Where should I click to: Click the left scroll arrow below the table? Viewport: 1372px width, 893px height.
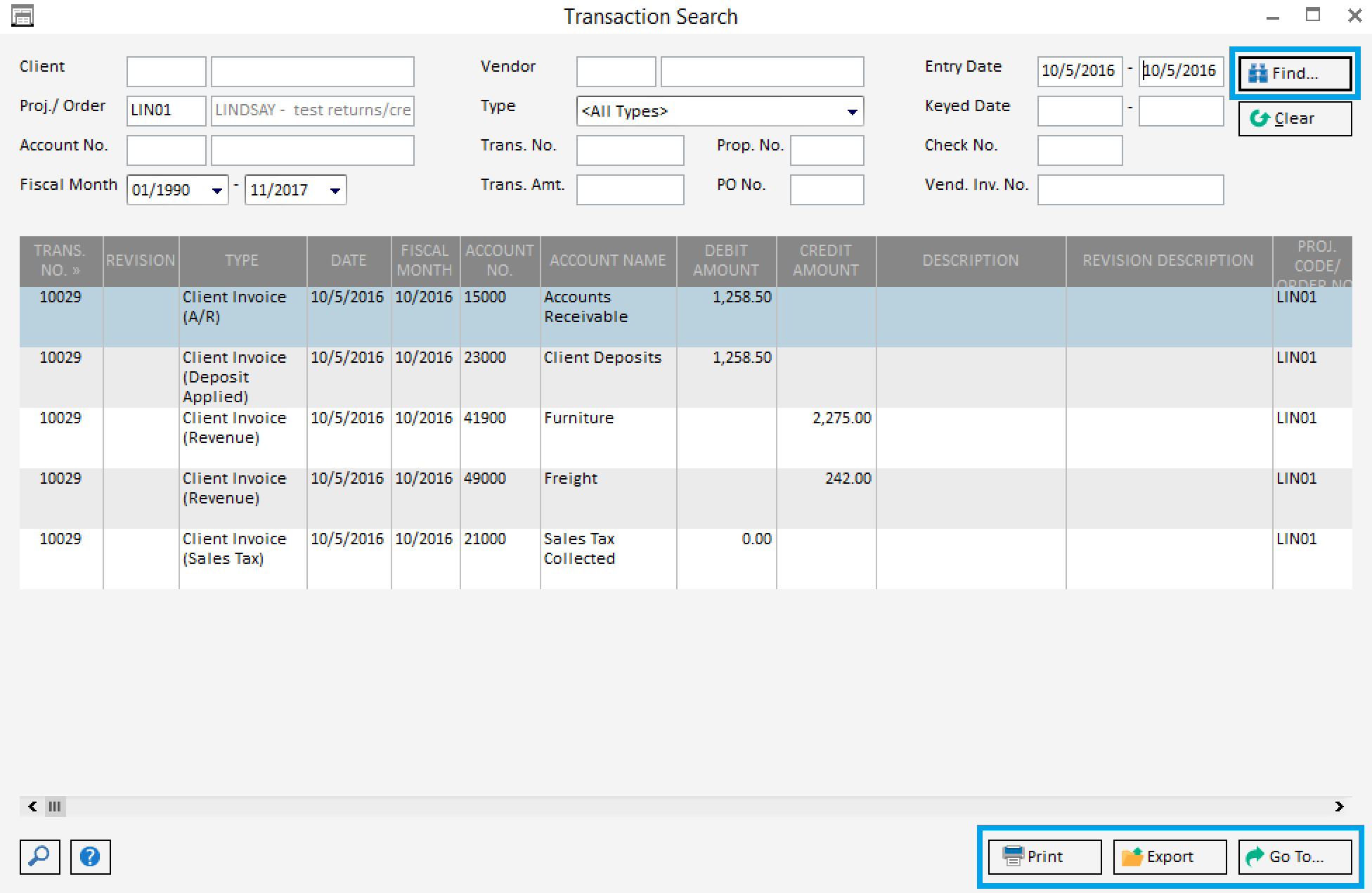32,807
